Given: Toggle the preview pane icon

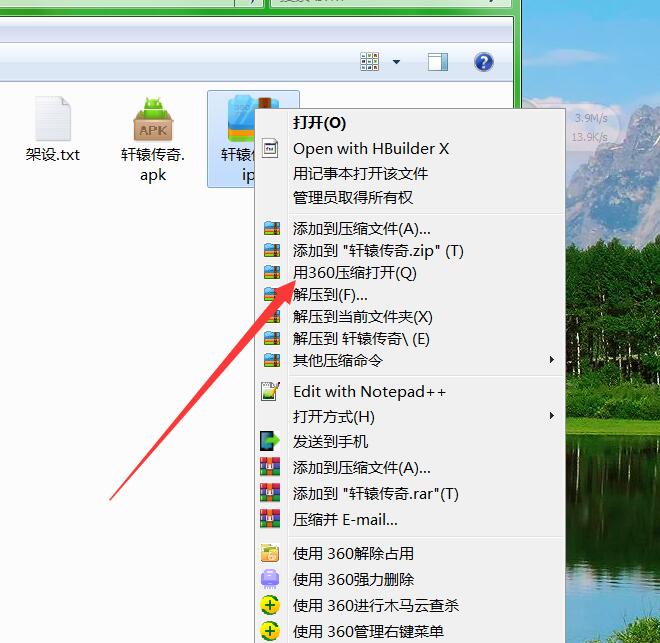Looking at the screenshot, I should [x=438, y=62].
